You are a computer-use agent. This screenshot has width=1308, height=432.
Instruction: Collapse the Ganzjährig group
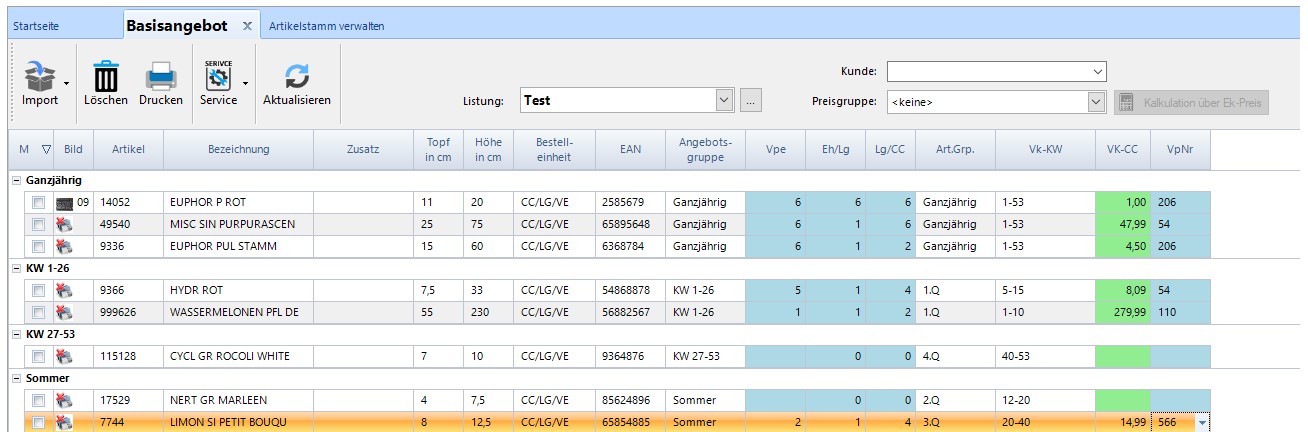(16, 180)
